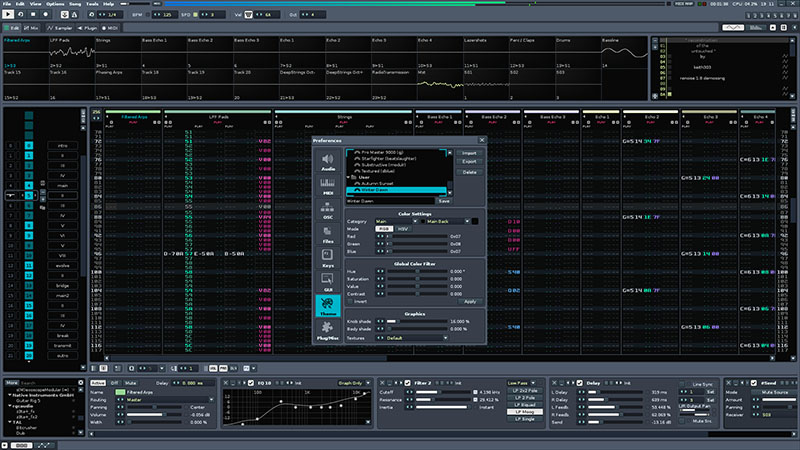This screenshot has height=450, width=800.
Task: Click the track color swatch beside Filtered Arps
Action: point(120,392)
